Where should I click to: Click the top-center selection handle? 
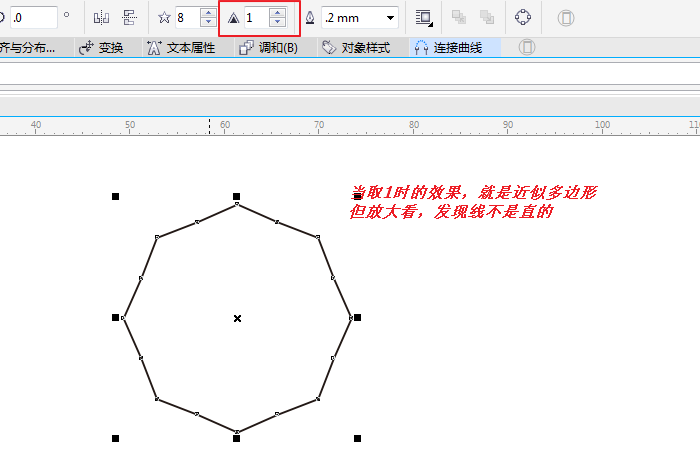pyautogui.click(x=237, y=196)
